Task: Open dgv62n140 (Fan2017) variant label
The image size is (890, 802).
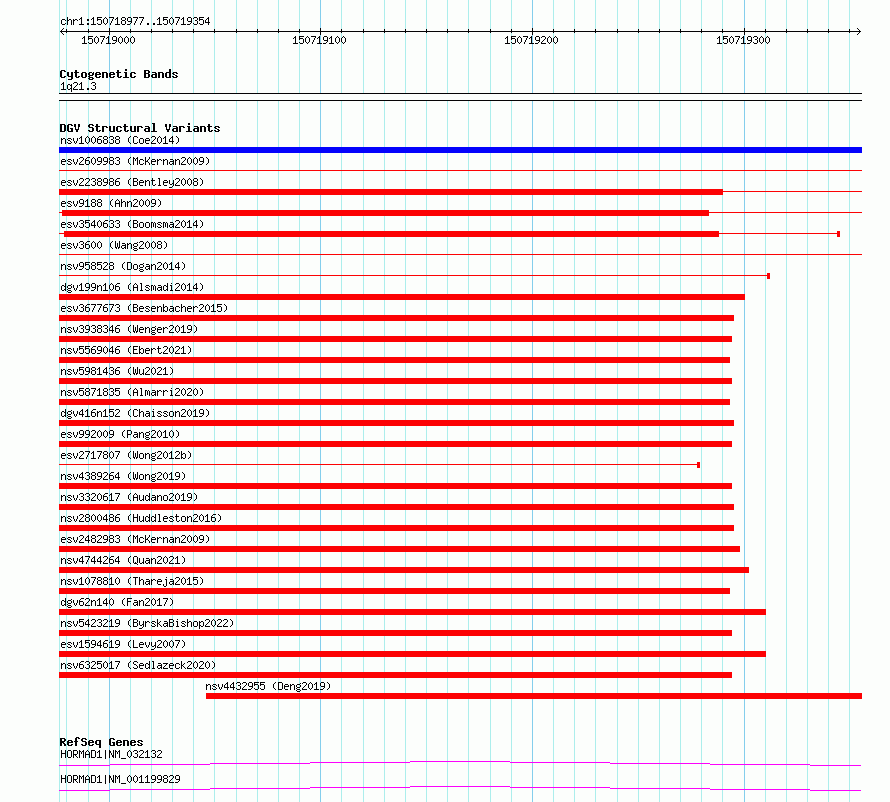Action: point(117,602)
